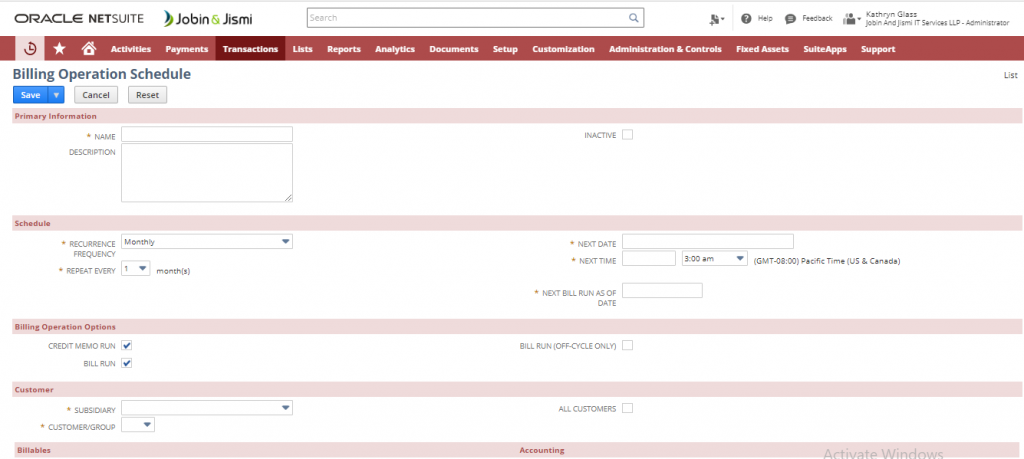Click the Next Date input field
Screen dimensions: 1024x459
[x=707, y=241]
